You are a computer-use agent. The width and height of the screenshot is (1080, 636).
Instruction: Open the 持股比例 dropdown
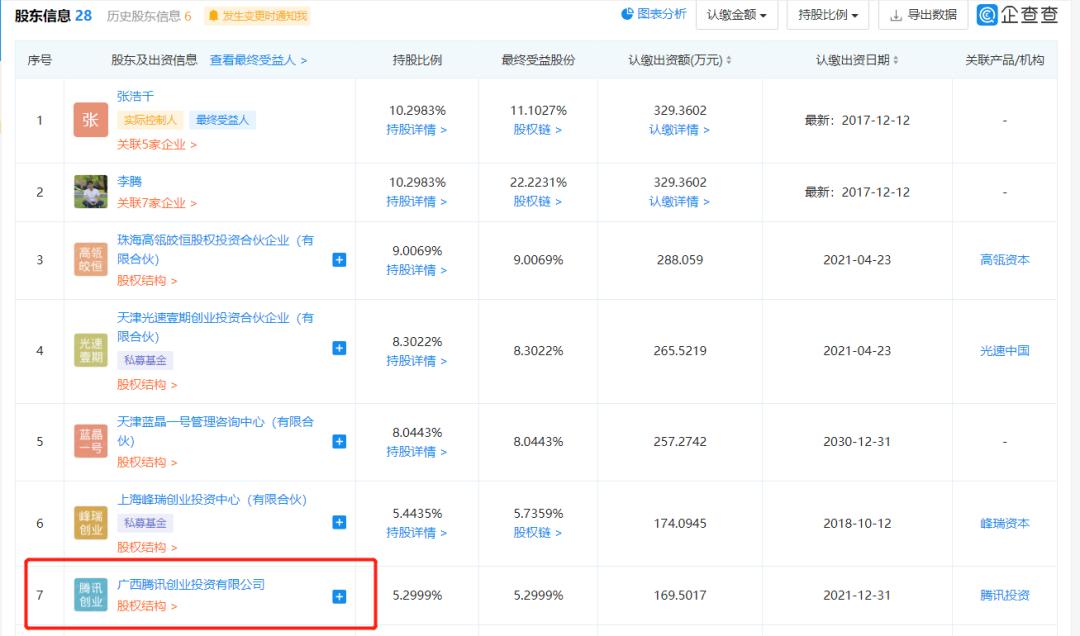tap(827, 14)
